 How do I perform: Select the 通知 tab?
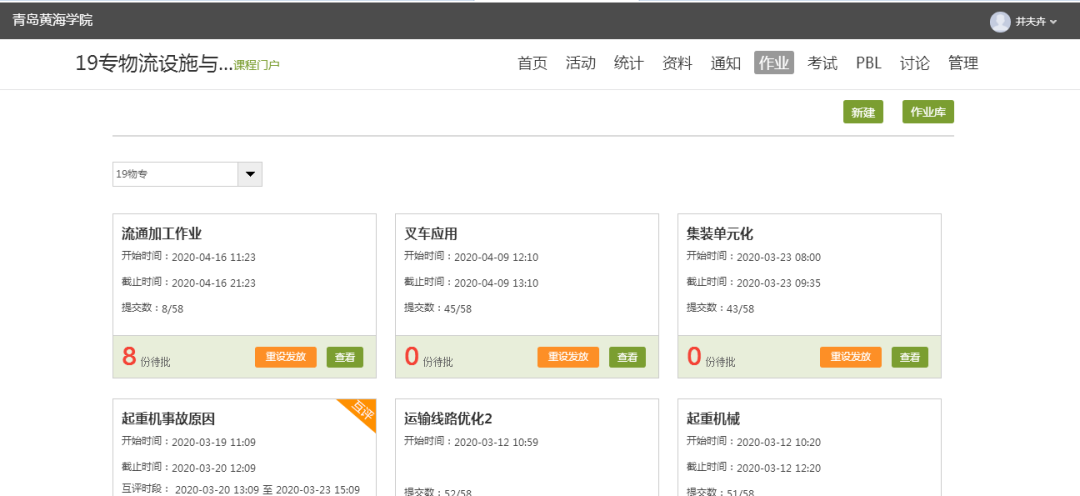(725, 63)
